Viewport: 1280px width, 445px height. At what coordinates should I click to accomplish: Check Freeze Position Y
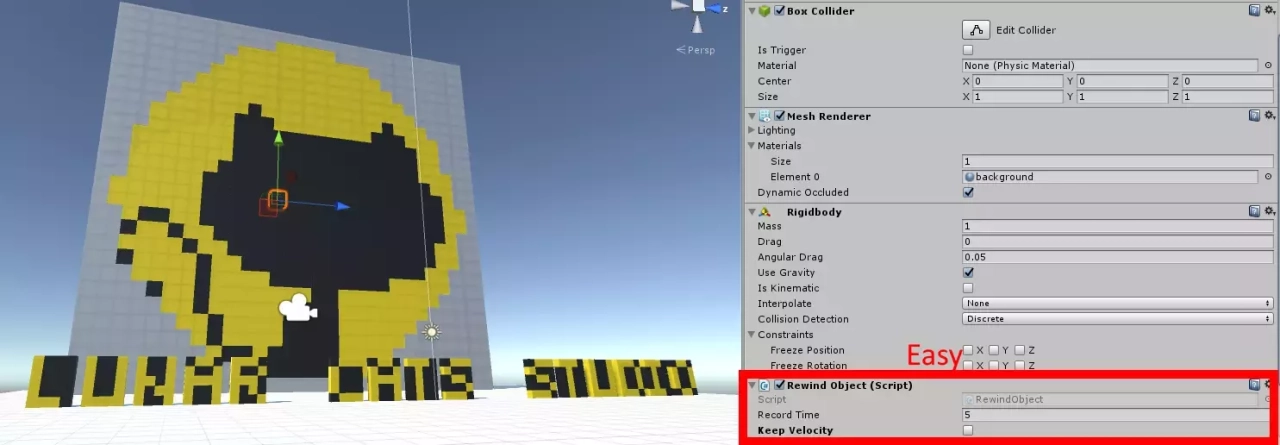pyautogui.click(x=993, y=350)
